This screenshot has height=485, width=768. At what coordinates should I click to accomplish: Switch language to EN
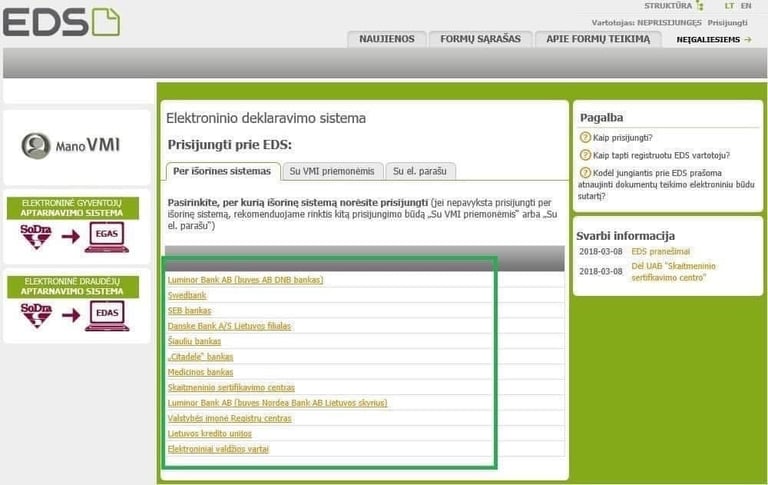(x=746, y=6)
